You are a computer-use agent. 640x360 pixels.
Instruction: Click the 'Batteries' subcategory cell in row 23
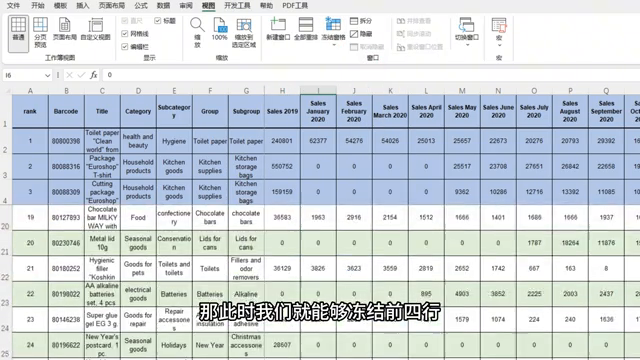174,294
